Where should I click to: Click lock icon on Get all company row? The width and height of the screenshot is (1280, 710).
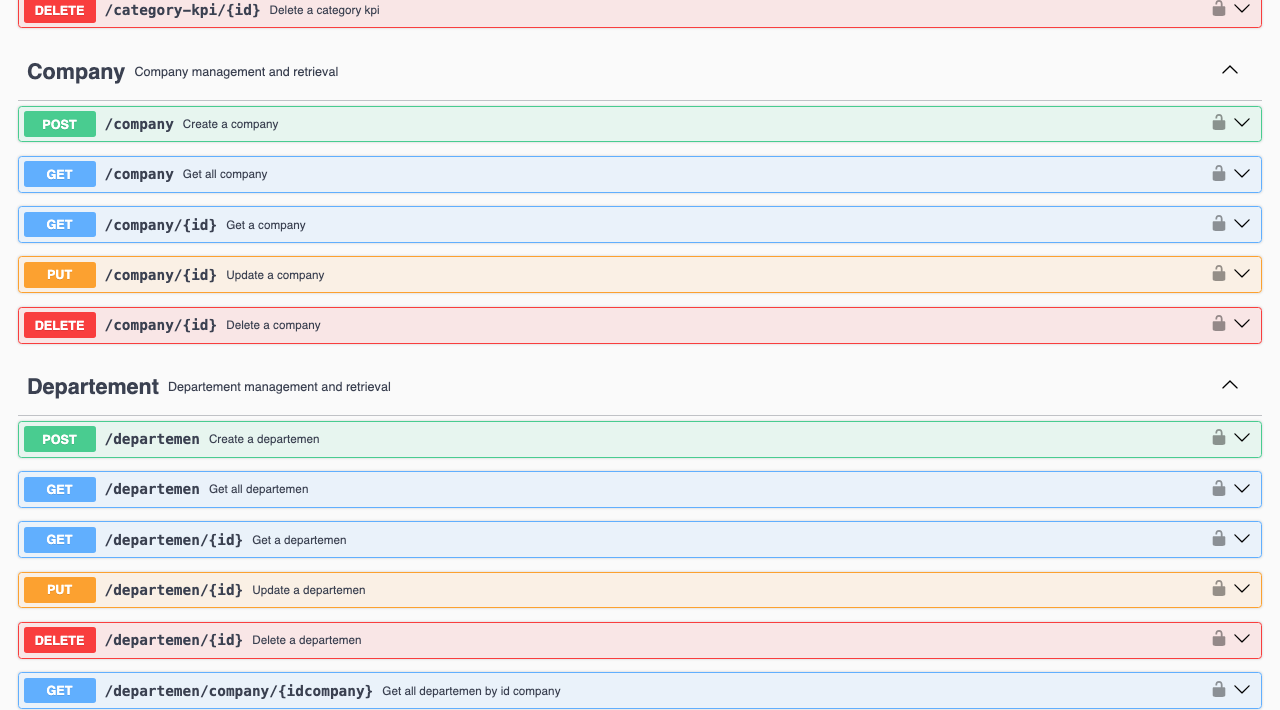[1218, 173]
